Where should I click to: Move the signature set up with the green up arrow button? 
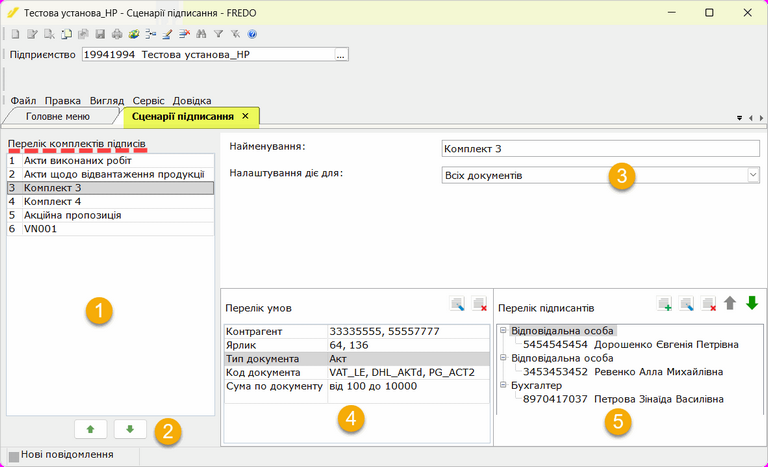91,429
